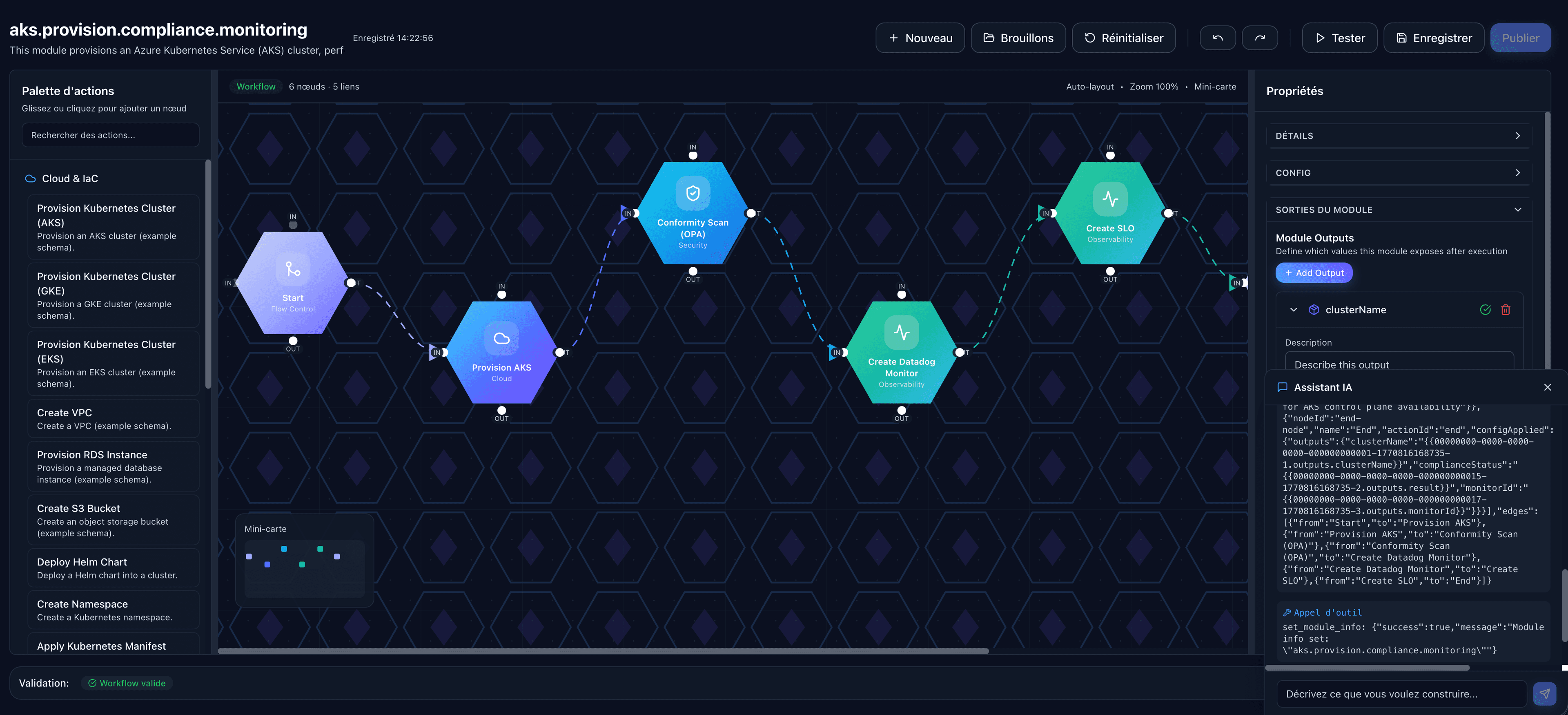The height and width of the screenshot is (715, 1568).
Task: Click the Zoom 100% control
Action: click(1154, 87)
